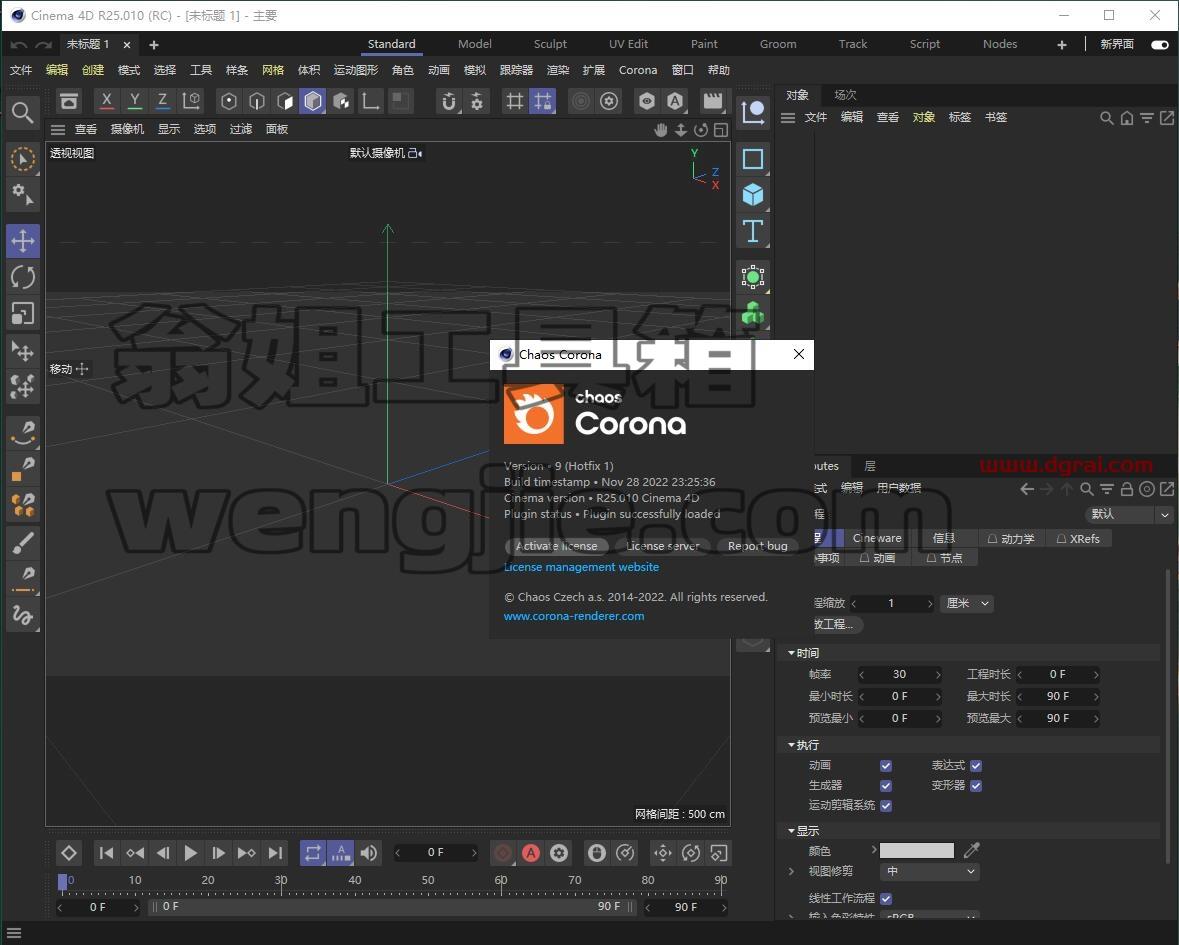Click the Live Selection tool
Screen dimensions: 1179x945
click(23, 159)
